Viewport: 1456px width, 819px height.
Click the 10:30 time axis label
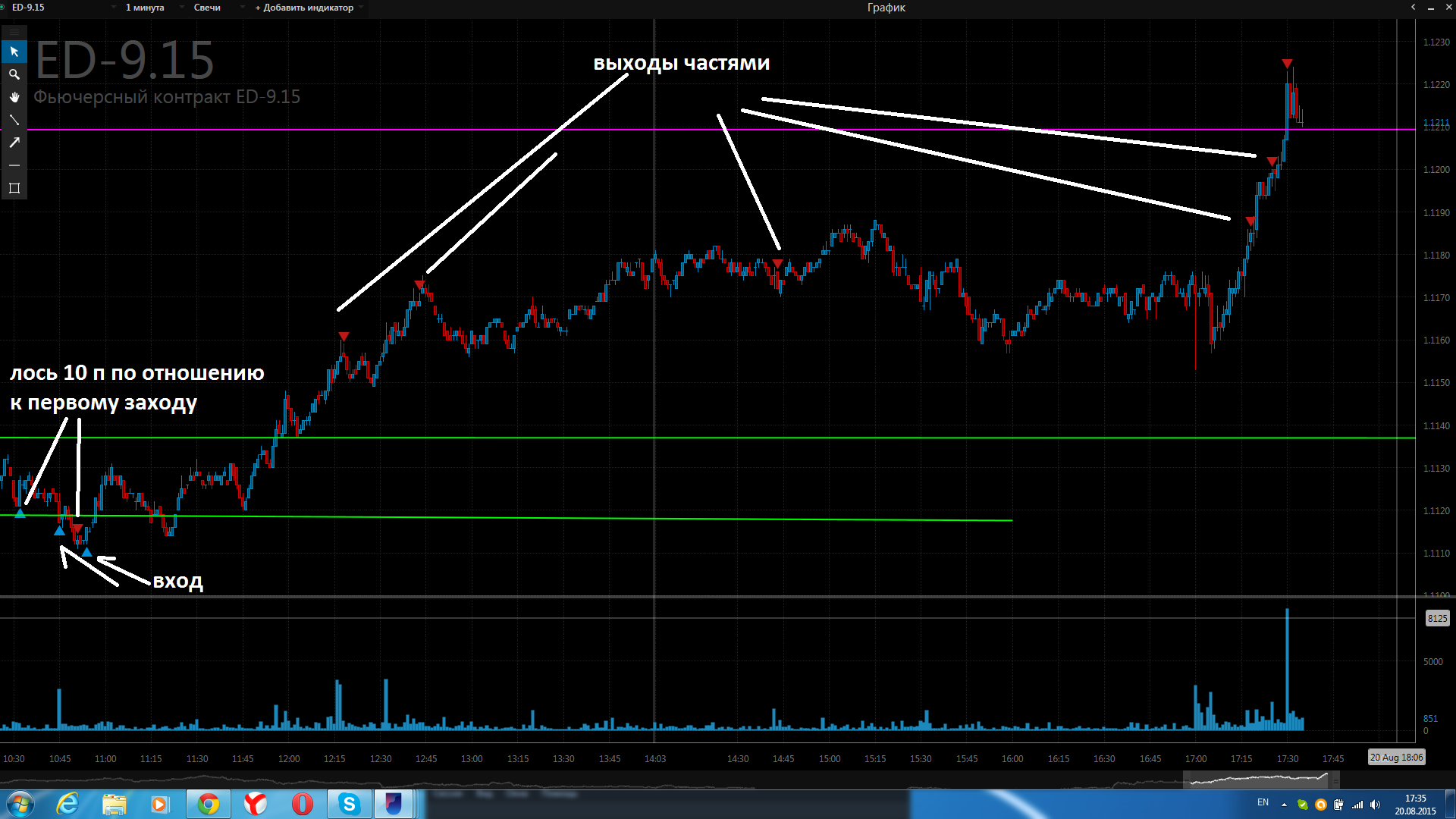(14, 758)
